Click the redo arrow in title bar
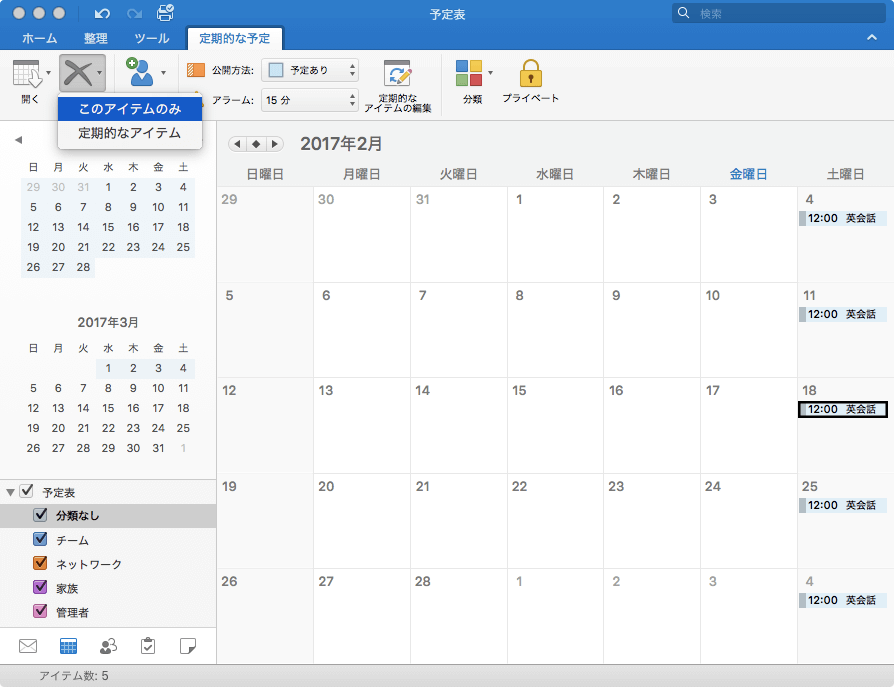The width and height of the screenshot is (894, 687). 135,14
